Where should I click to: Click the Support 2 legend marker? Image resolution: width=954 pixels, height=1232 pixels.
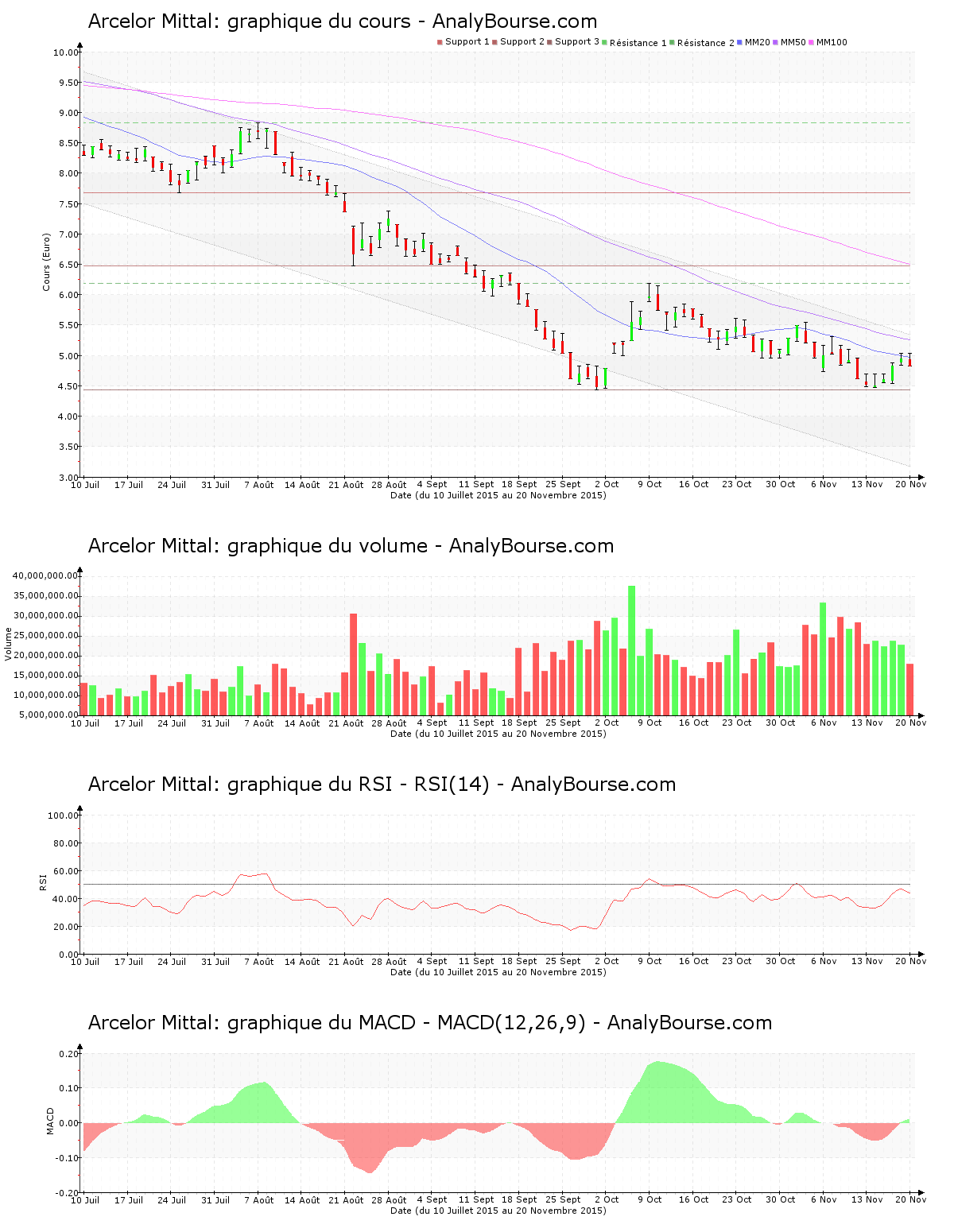point(494,42)
